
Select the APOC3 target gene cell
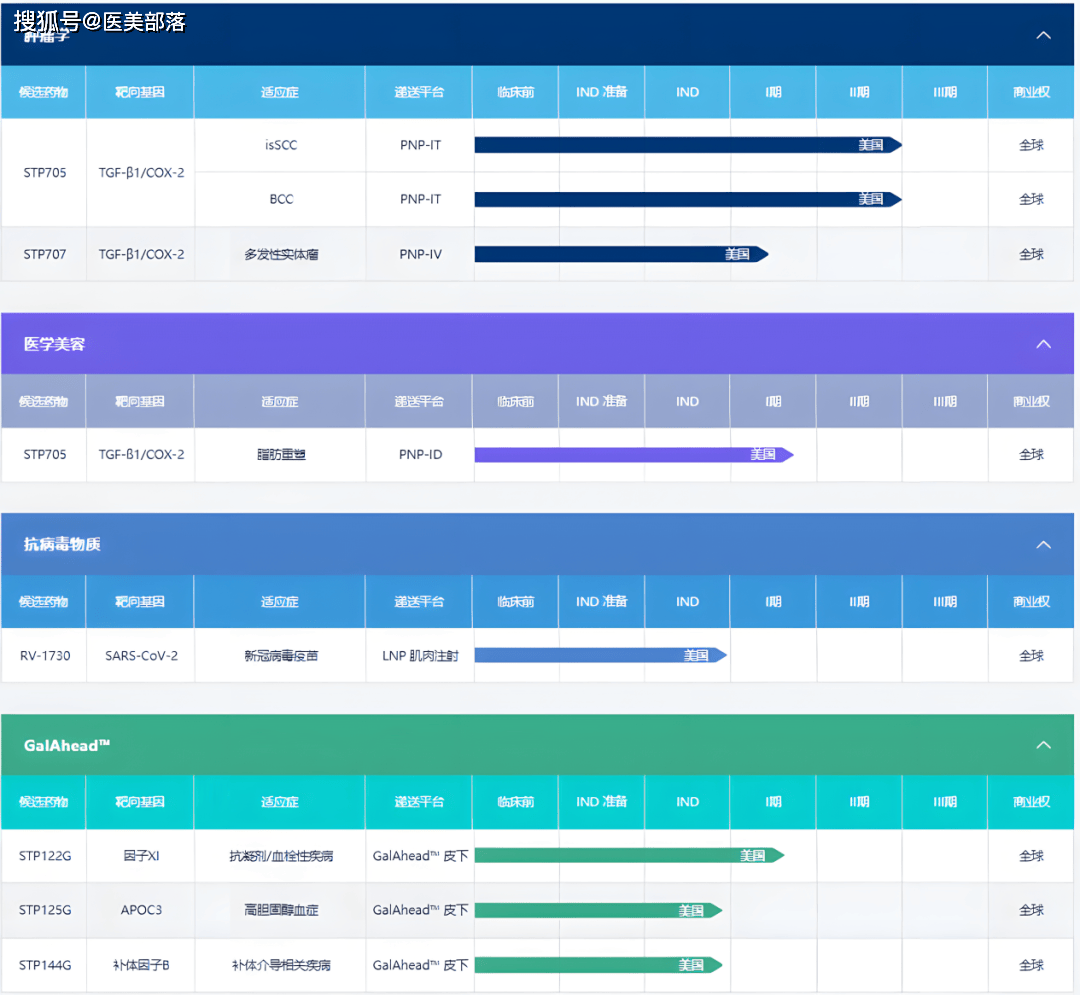click(x=141, y=910)
